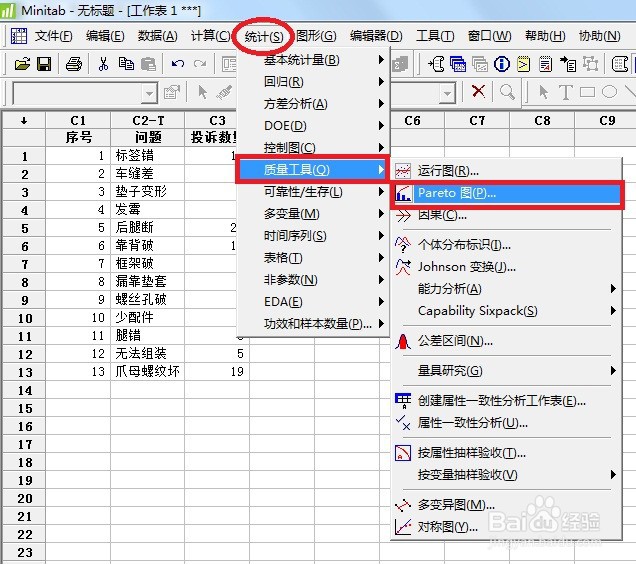Click cell containing 爪母螺纹坏

click(148, 372)
